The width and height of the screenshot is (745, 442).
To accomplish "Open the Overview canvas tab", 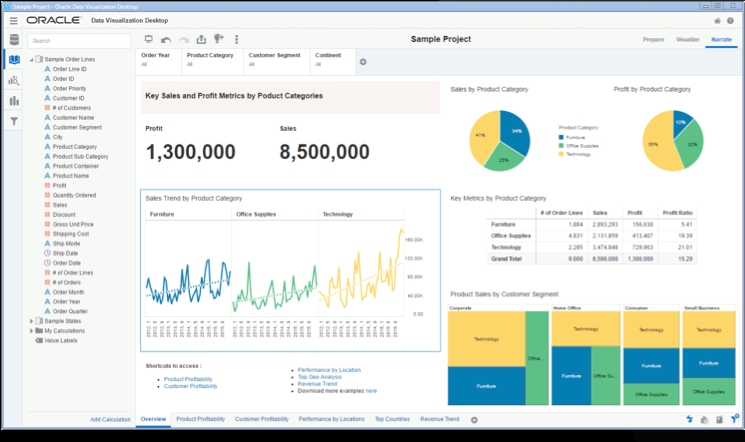I will [x=153, y=419].
